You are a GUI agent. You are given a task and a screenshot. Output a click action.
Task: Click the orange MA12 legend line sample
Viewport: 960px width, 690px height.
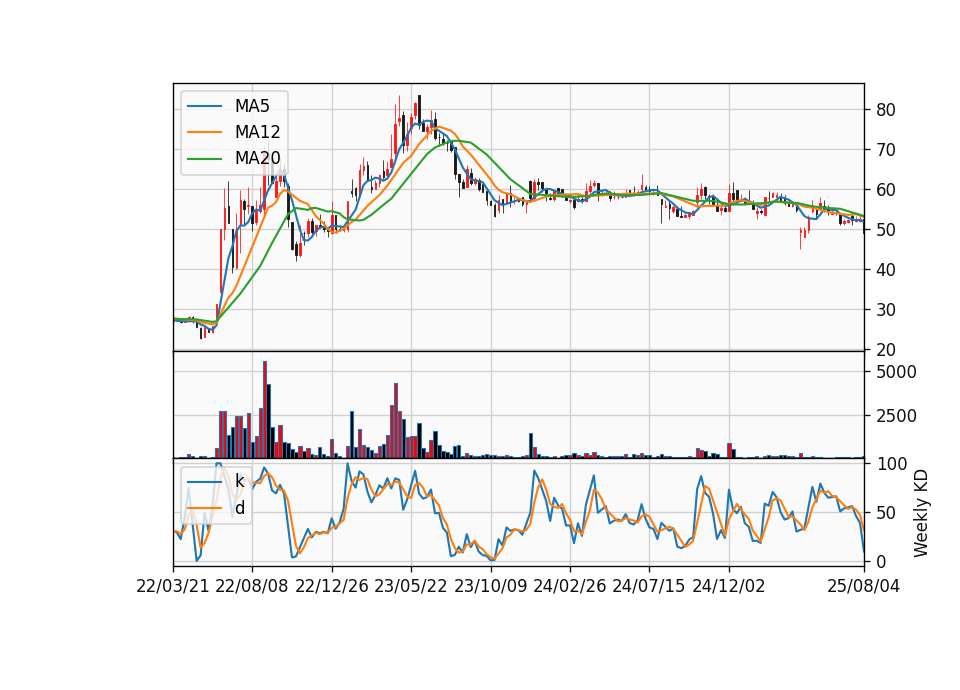[204, 132]
